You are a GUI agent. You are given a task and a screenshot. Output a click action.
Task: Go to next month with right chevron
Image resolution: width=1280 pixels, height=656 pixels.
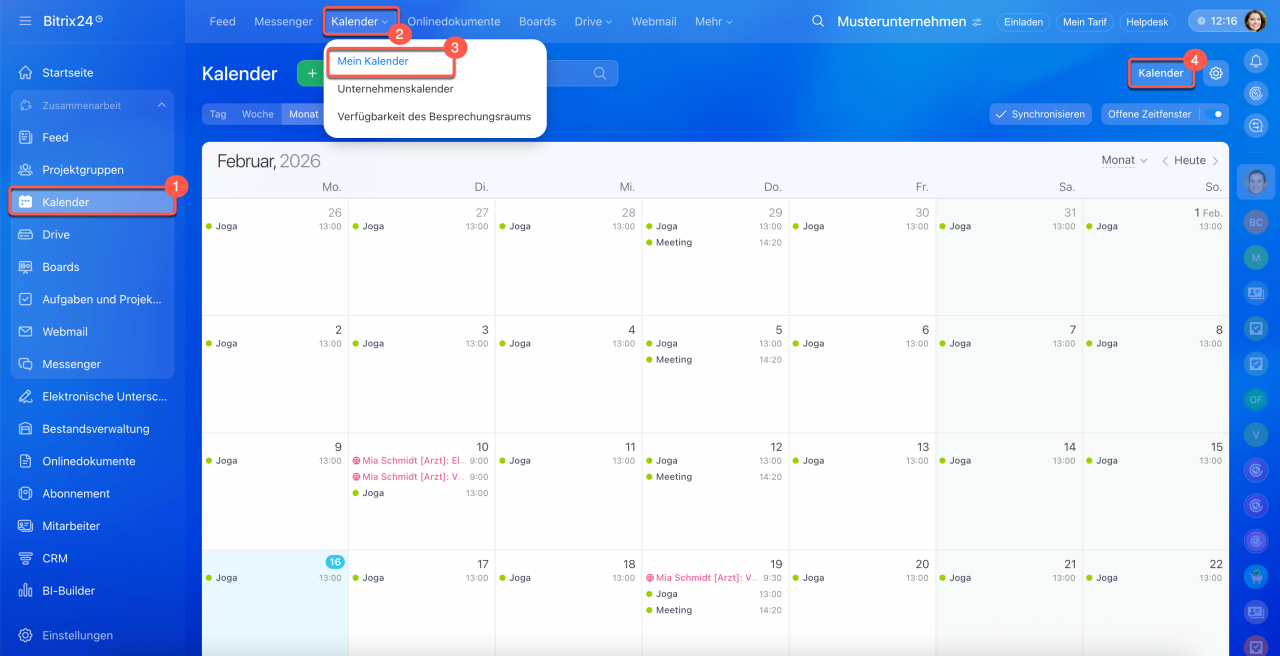coord(1215,160)
